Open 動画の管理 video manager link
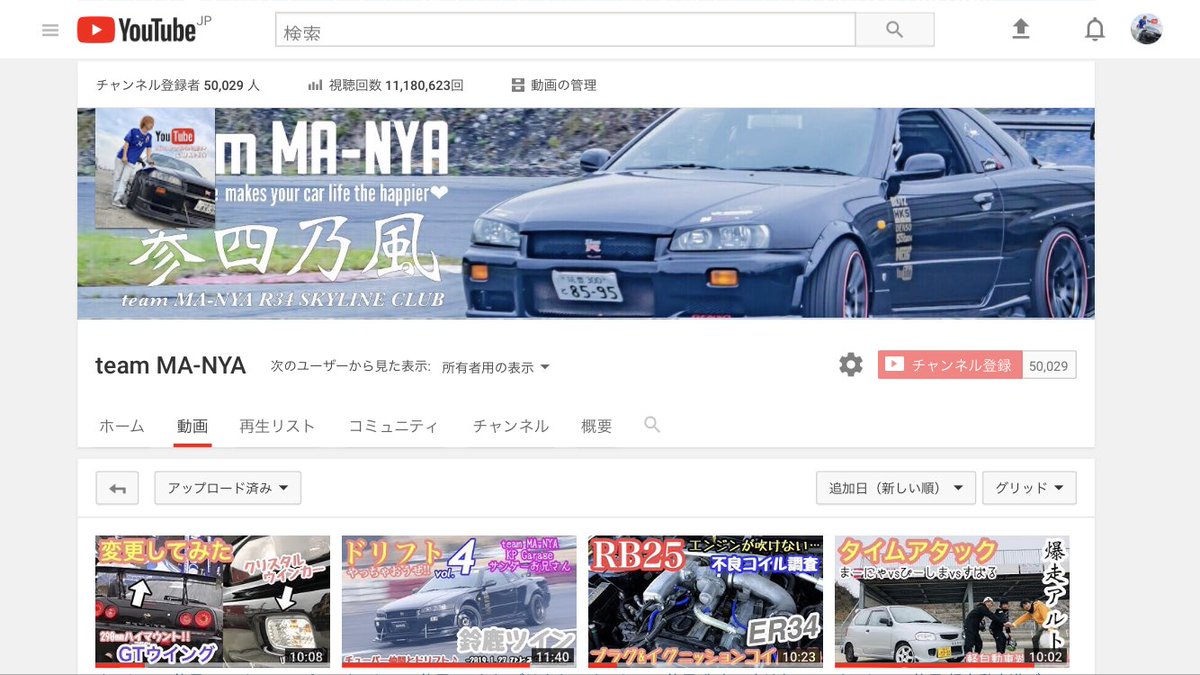1200x675 pixels. pyautogui.click(x=563, y=85)
